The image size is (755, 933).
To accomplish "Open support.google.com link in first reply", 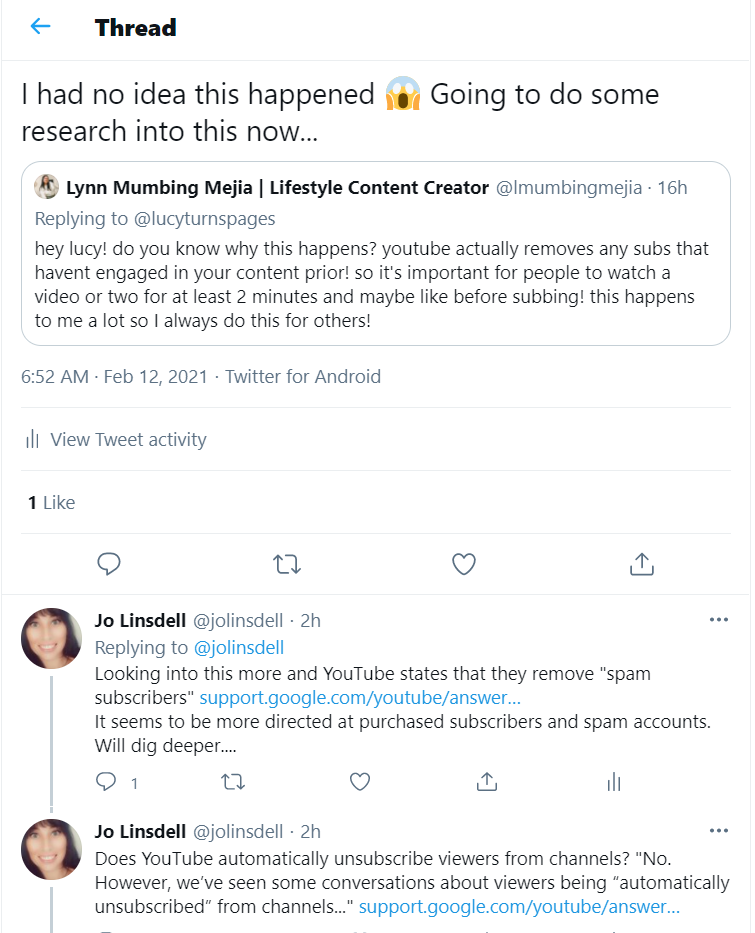I will [x=360, y=698].
